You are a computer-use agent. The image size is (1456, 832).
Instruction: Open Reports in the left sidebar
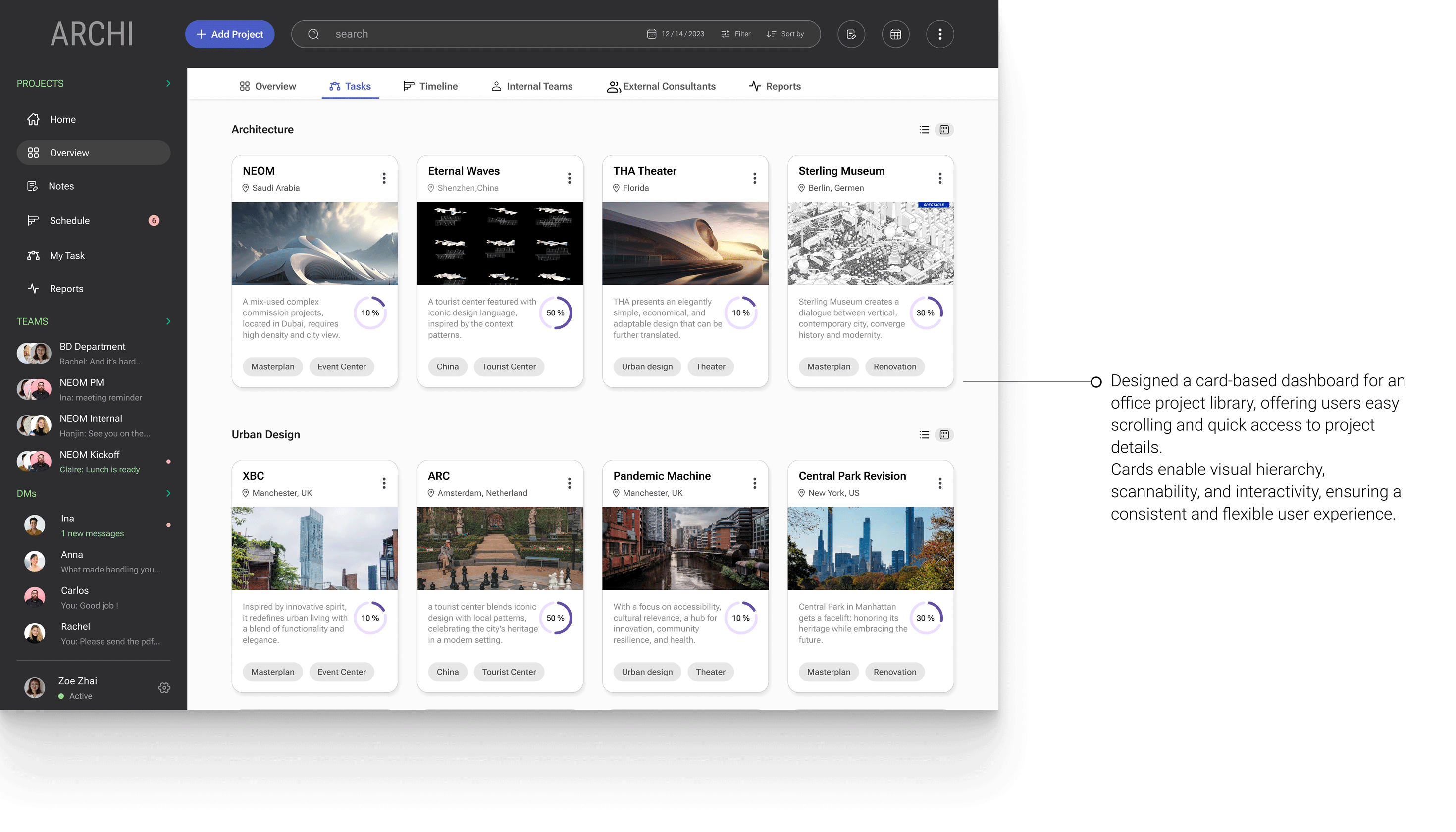(66, 288)
